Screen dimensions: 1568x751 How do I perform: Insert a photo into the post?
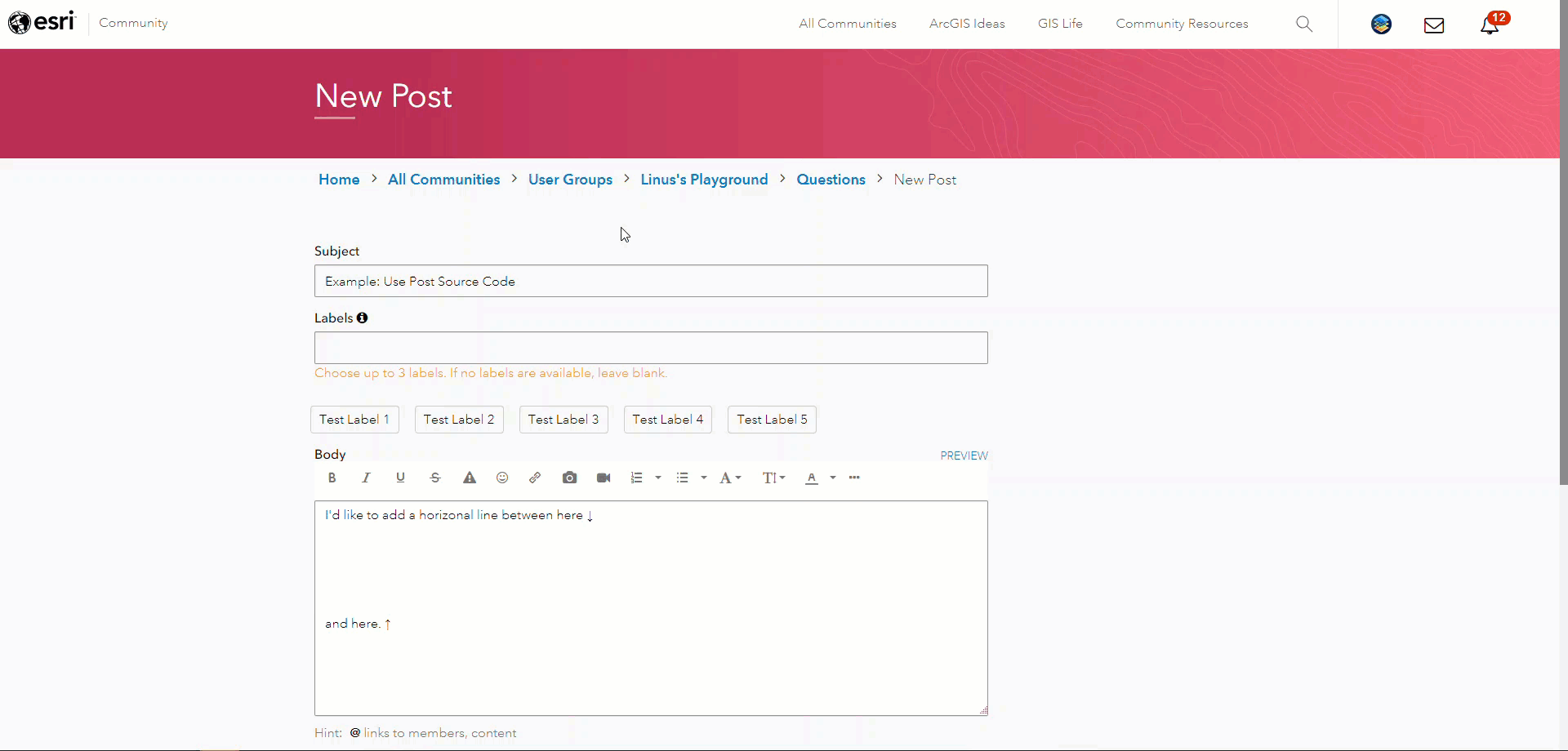(x=570, y=478)
